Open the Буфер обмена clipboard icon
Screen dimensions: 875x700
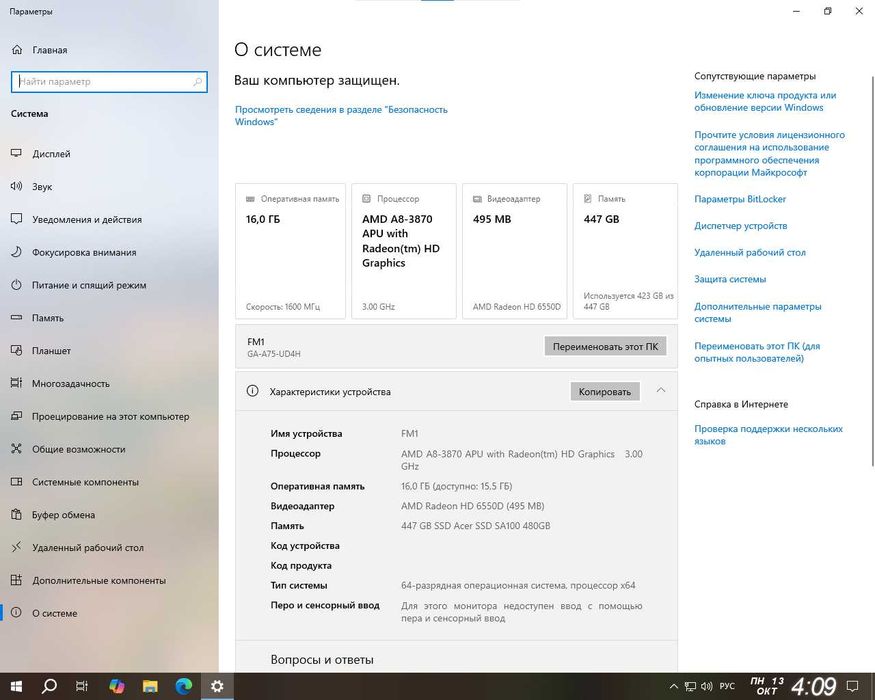click(x=17, y=515)
